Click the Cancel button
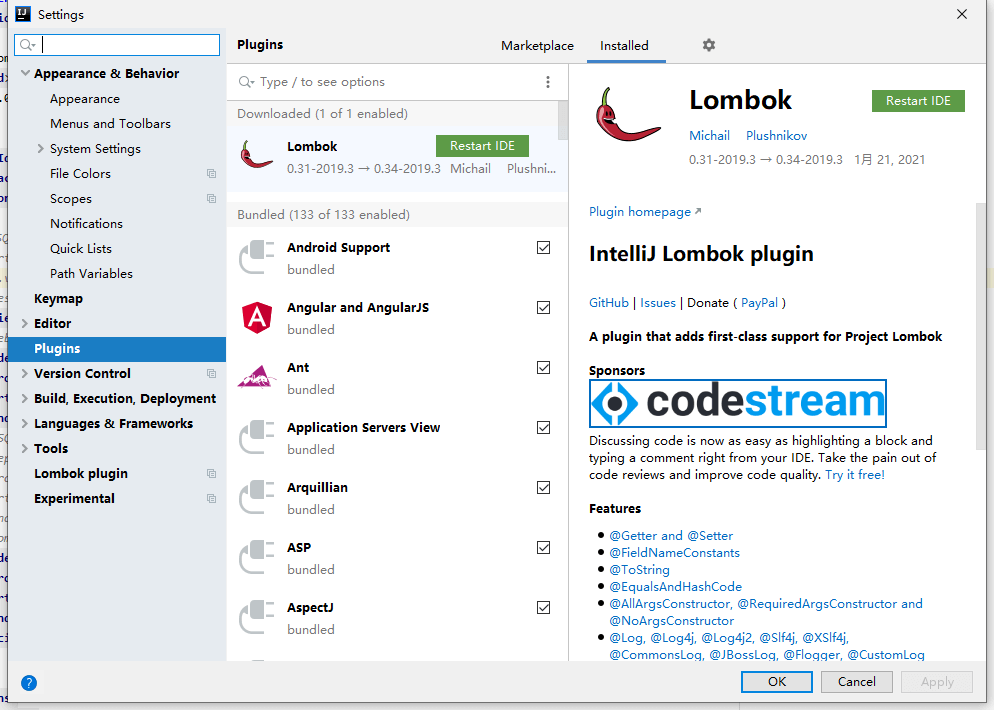The width and height of the screenshot is (994, 710). [856, 681]
